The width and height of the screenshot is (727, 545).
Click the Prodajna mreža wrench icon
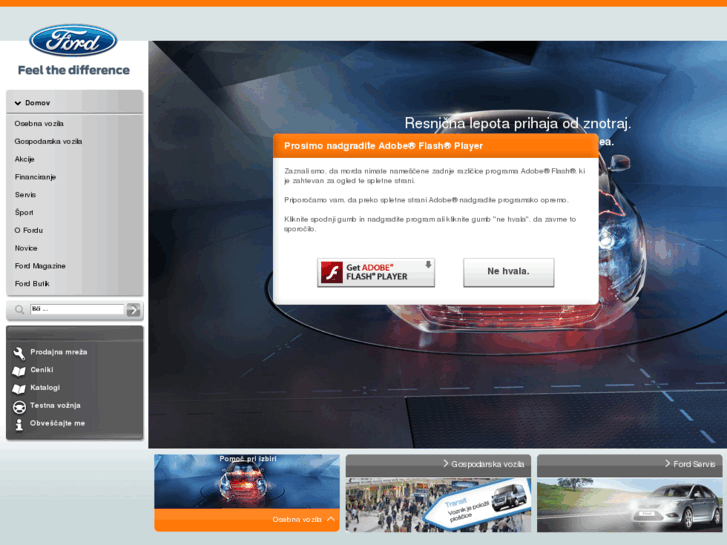(19, 353)
